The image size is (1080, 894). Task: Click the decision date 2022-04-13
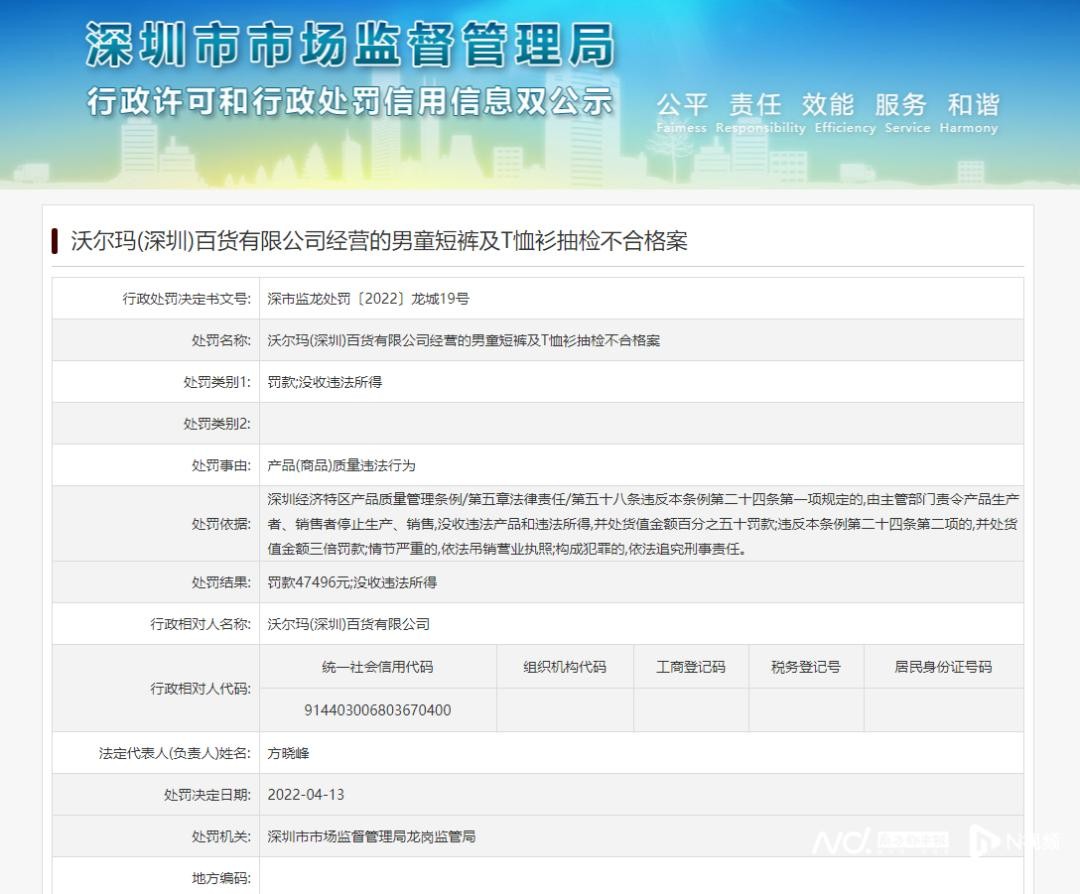(x=306, y=795)
